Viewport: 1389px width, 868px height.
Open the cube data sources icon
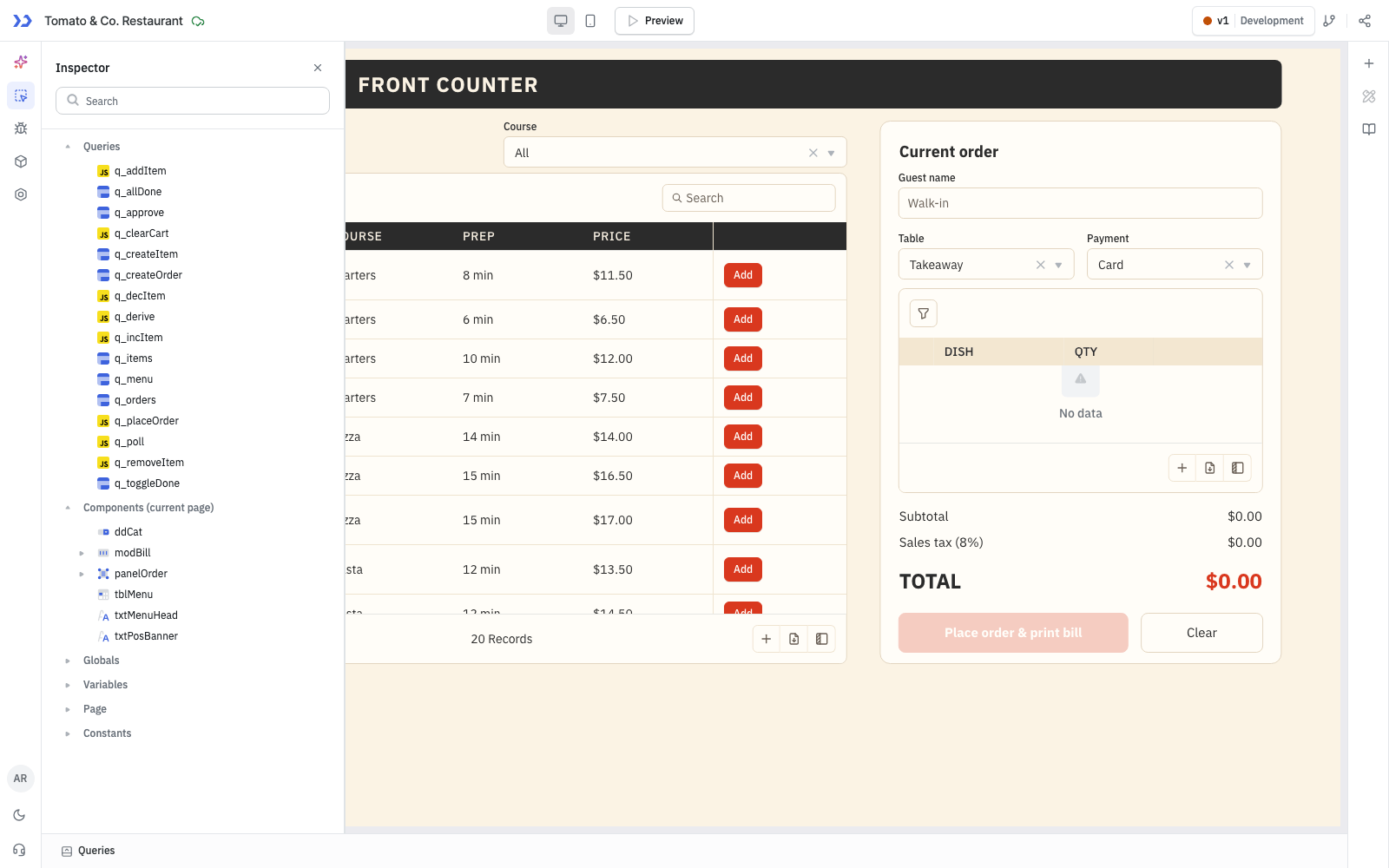[x=21, y=161]
